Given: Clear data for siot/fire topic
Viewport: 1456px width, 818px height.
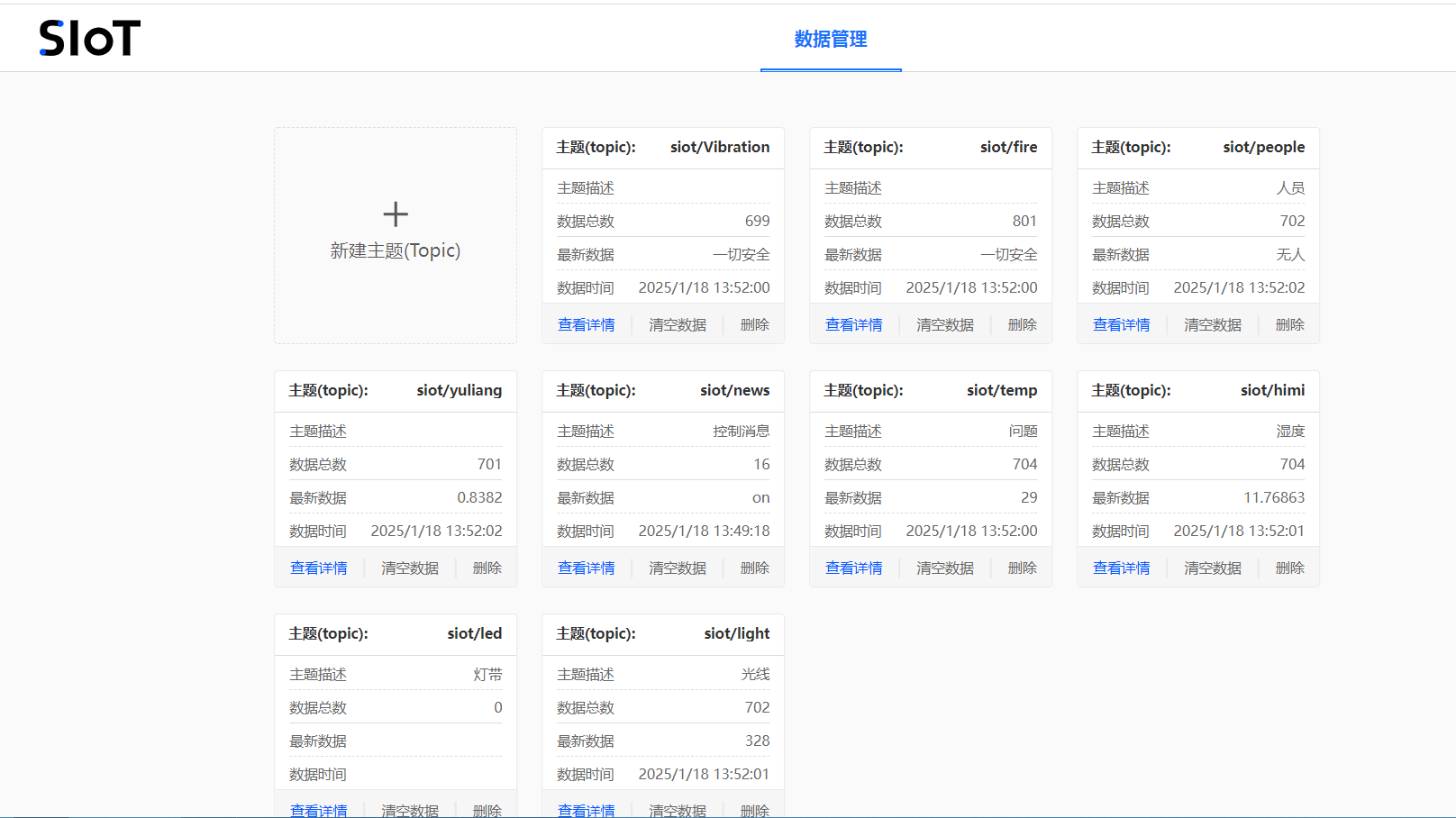Looking at the screenshot, I should (945, 324).
